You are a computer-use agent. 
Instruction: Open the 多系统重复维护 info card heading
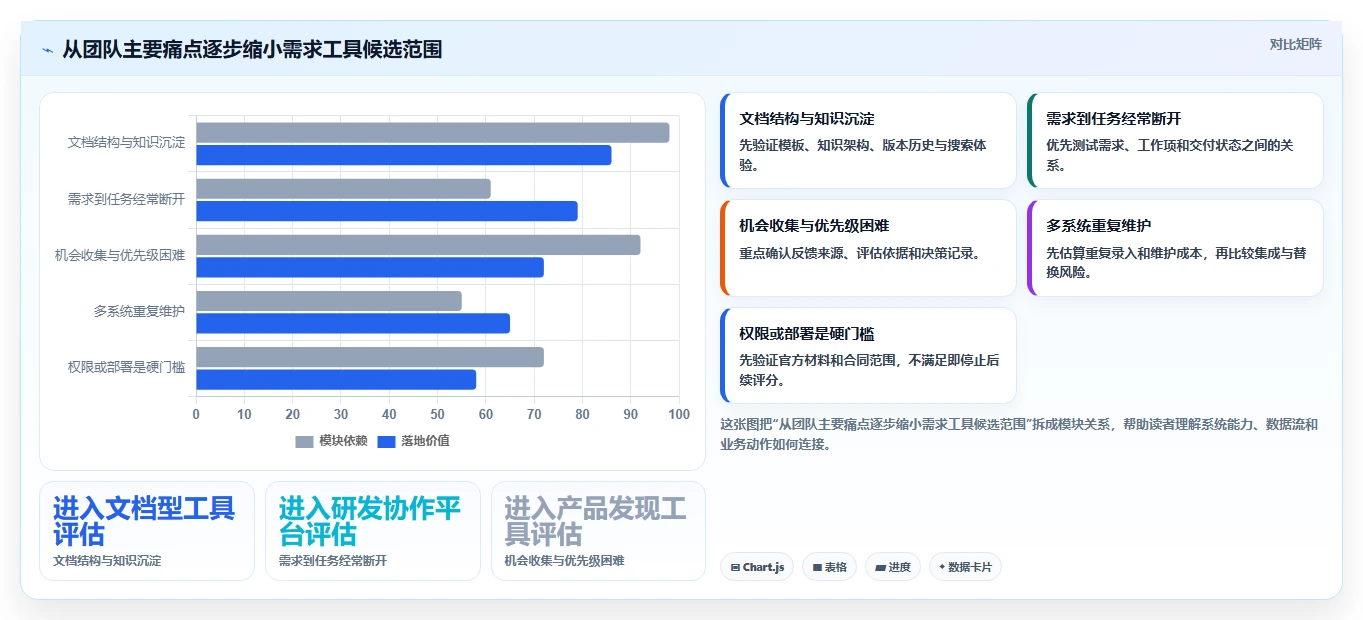tap(1099, 226)
